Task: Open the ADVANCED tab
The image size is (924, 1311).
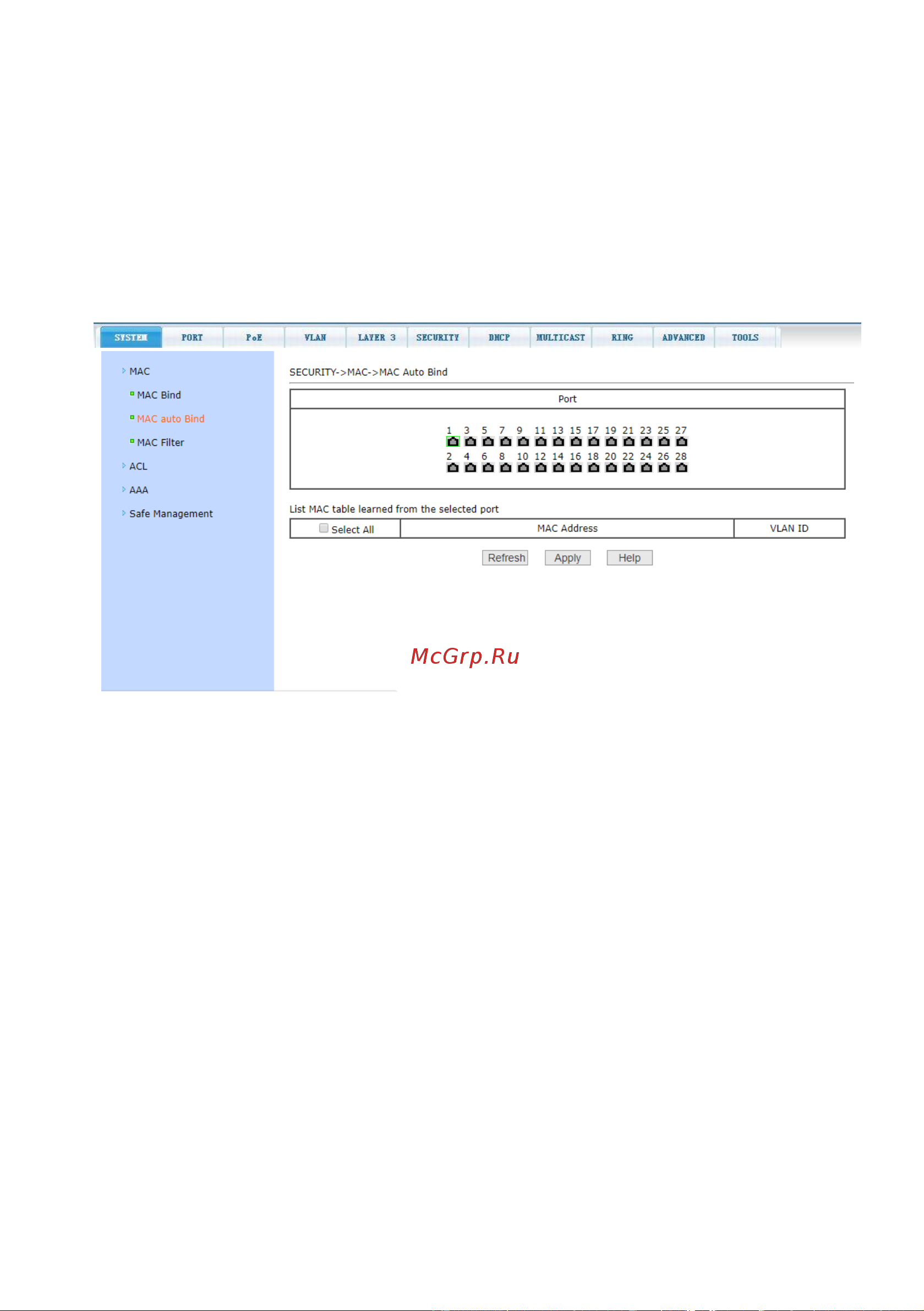Action: pyautogui.click(x=684, y=337)
